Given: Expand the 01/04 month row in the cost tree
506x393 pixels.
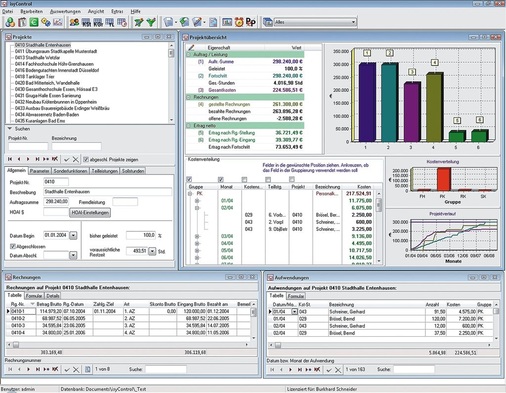Looking at the screenshot, I should coord(197,201).
